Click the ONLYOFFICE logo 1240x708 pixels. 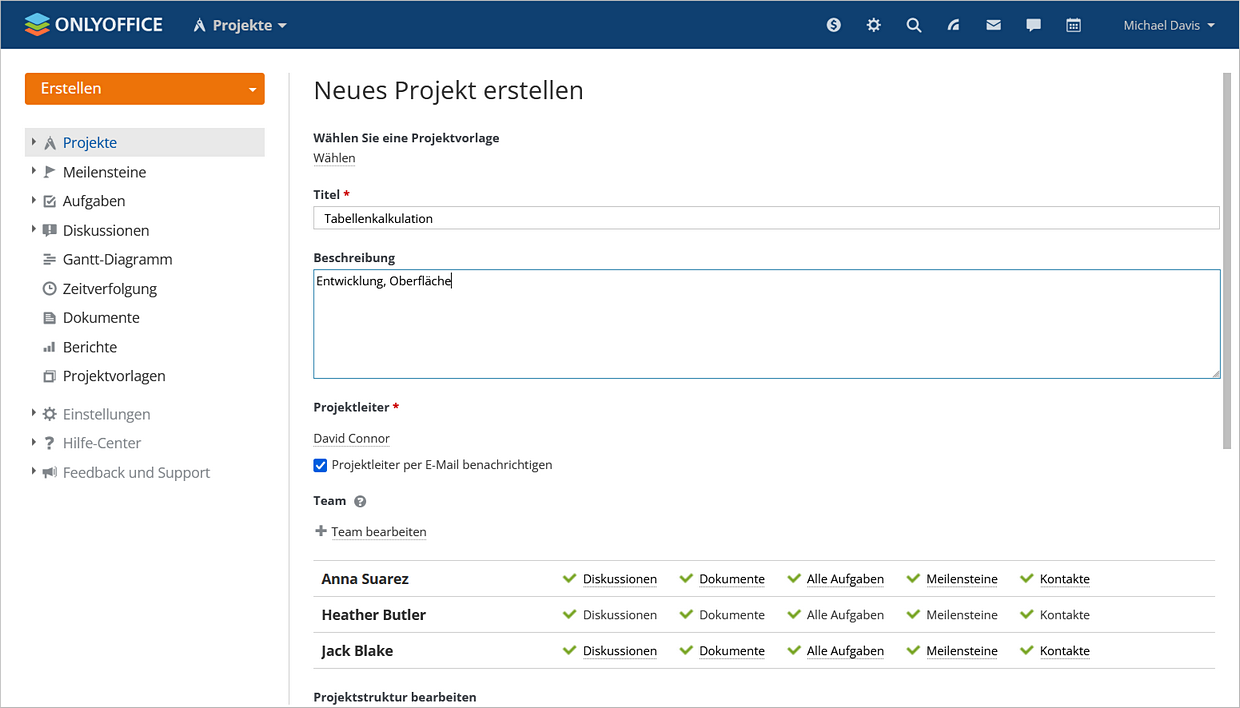(x=93, y=24)
